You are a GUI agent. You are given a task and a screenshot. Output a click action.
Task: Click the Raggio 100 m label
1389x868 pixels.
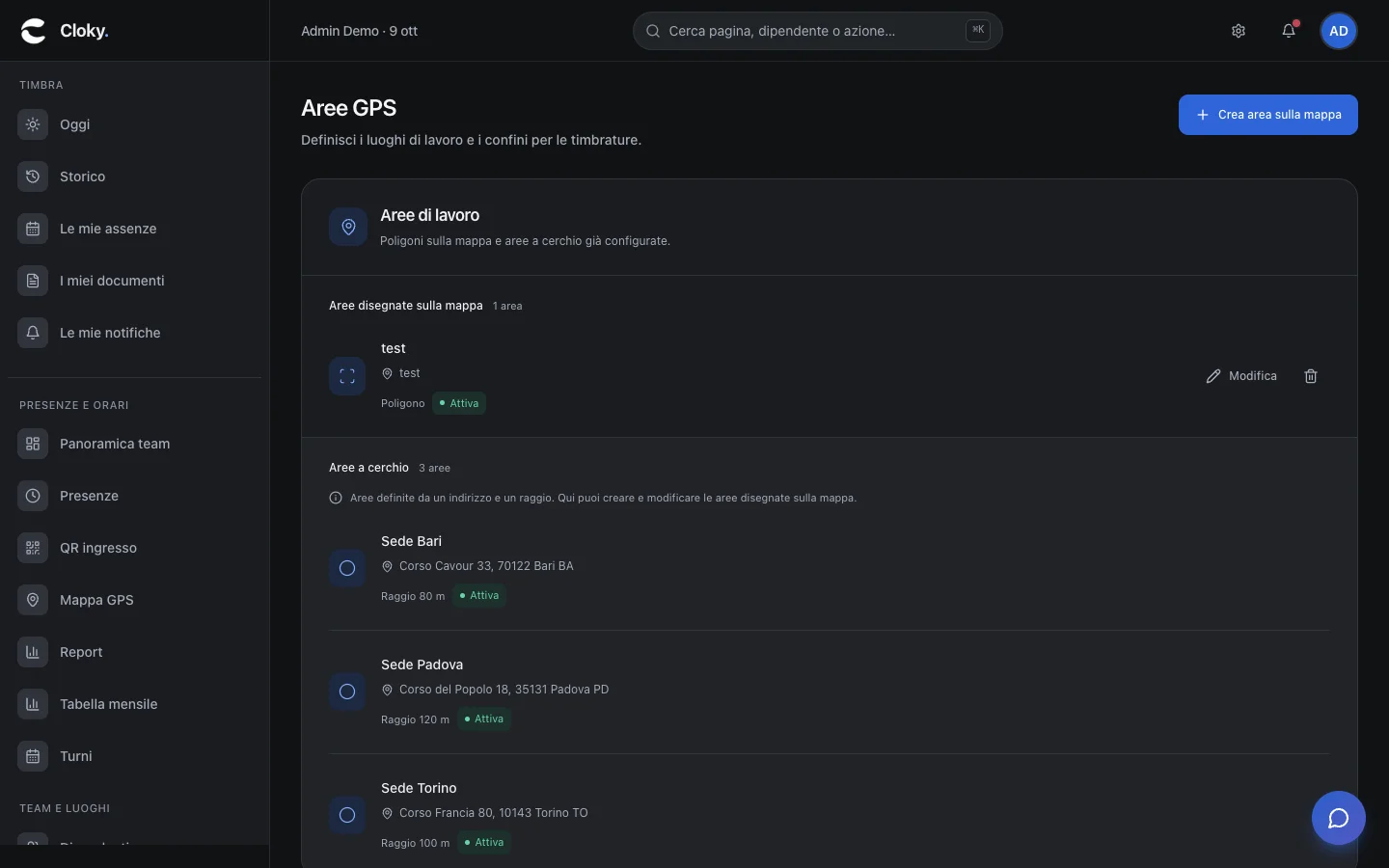[x=415, y=843]
